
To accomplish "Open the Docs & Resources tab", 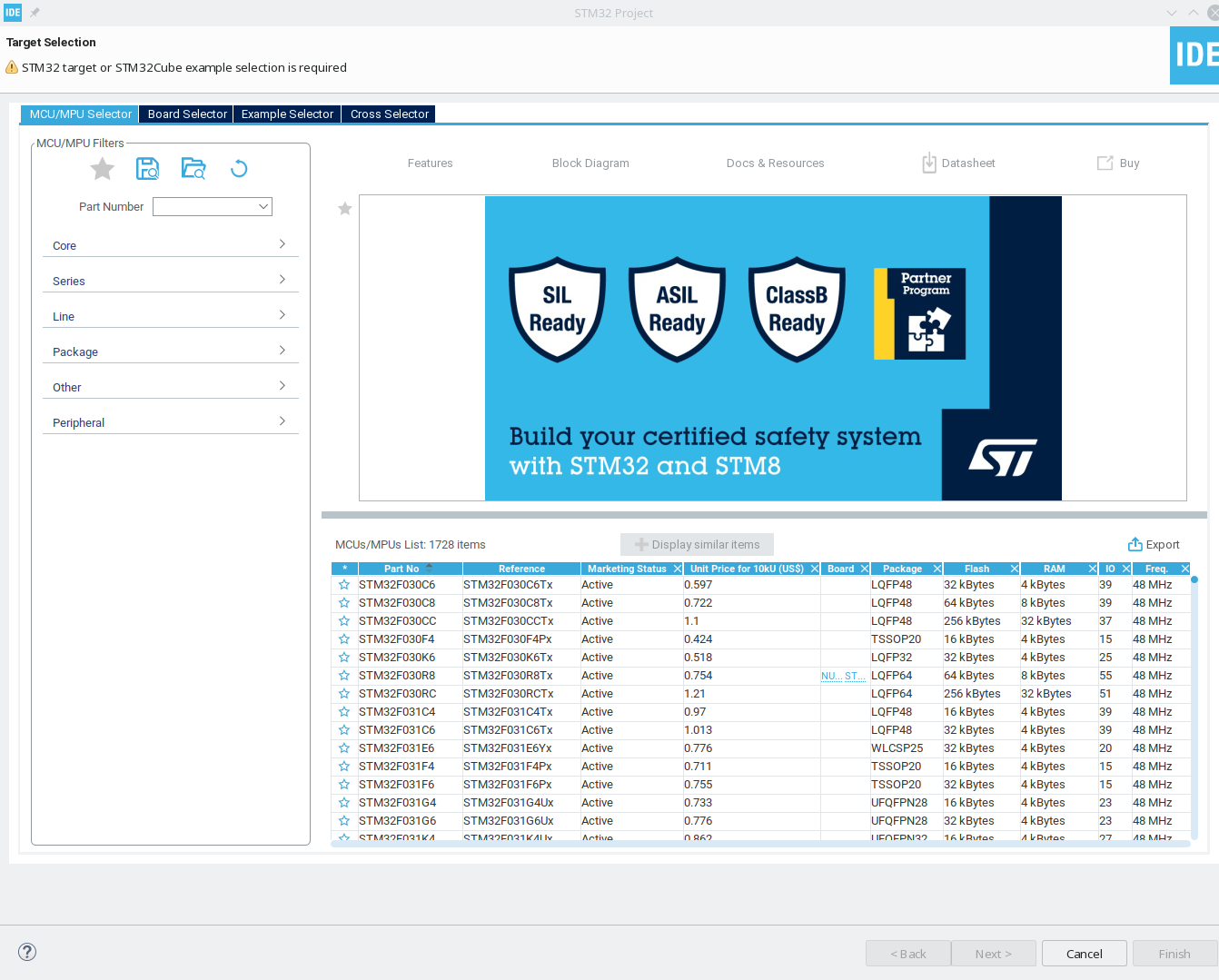I will (x=775, y=163).
